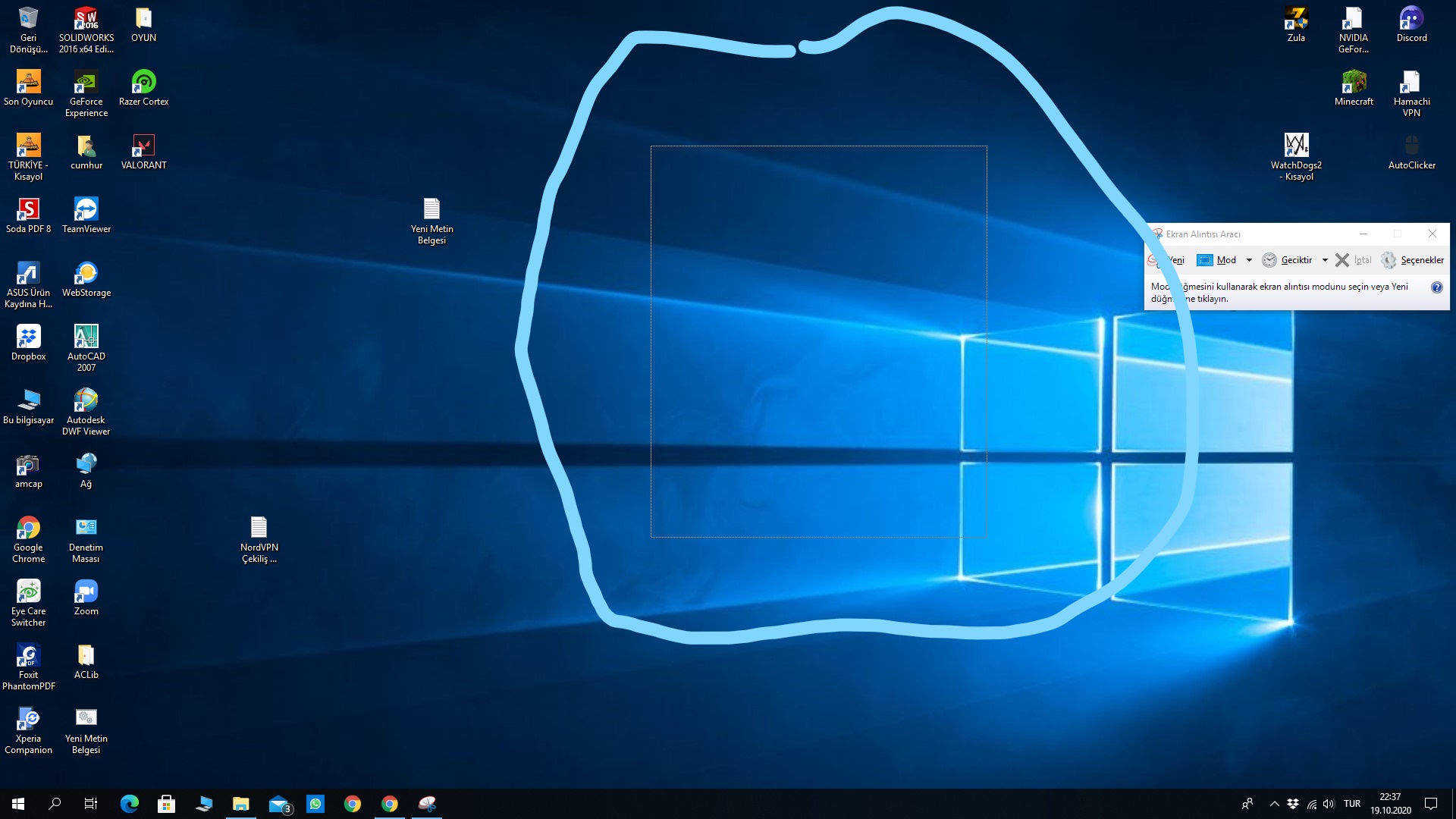Open WebStorage desktop icon
The width and height of the screenshot is (1456, 819).
point(86,279)
